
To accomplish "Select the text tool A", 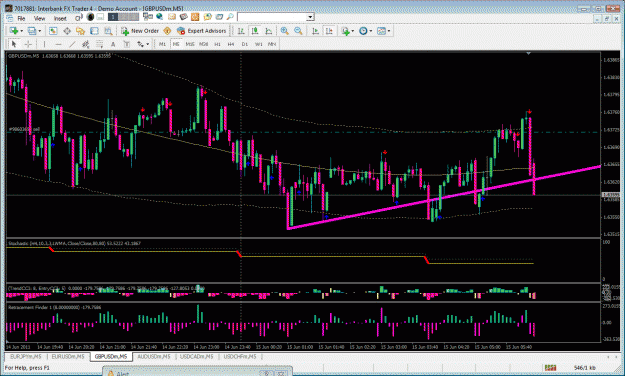I will pos(113,44).
